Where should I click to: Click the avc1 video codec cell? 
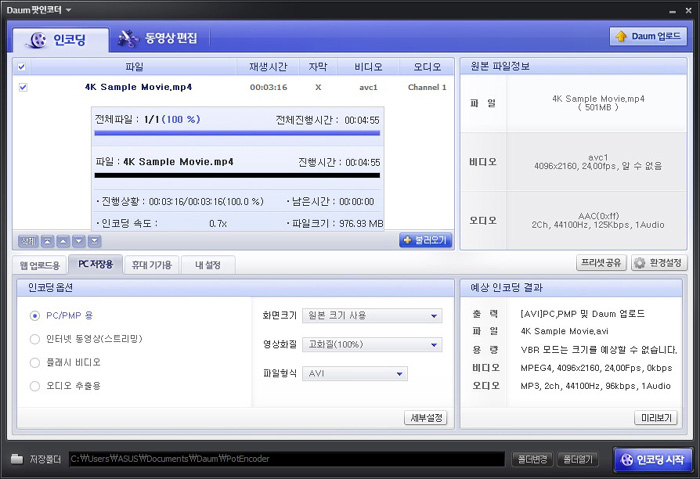tap(368, 87)
